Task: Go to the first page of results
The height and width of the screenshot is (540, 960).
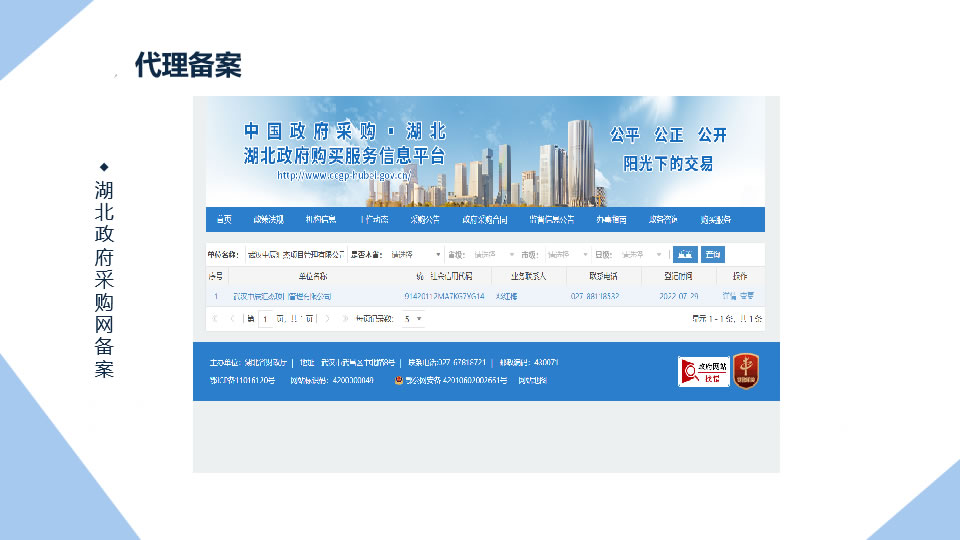Action: [x=215, y=318]
